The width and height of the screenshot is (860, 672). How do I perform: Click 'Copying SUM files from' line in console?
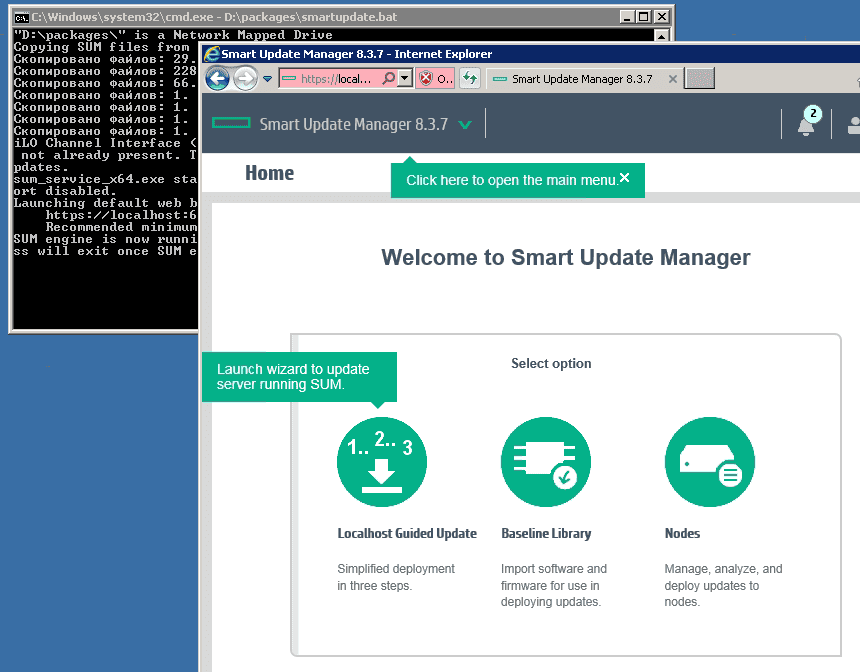click(101, 47)
